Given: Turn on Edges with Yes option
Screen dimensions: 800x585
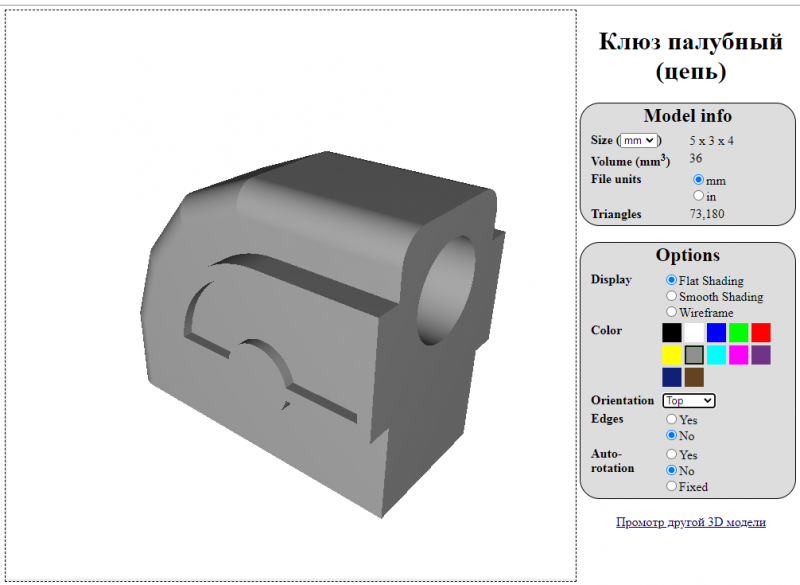Looking at the screenshot, I should (672, 420).
